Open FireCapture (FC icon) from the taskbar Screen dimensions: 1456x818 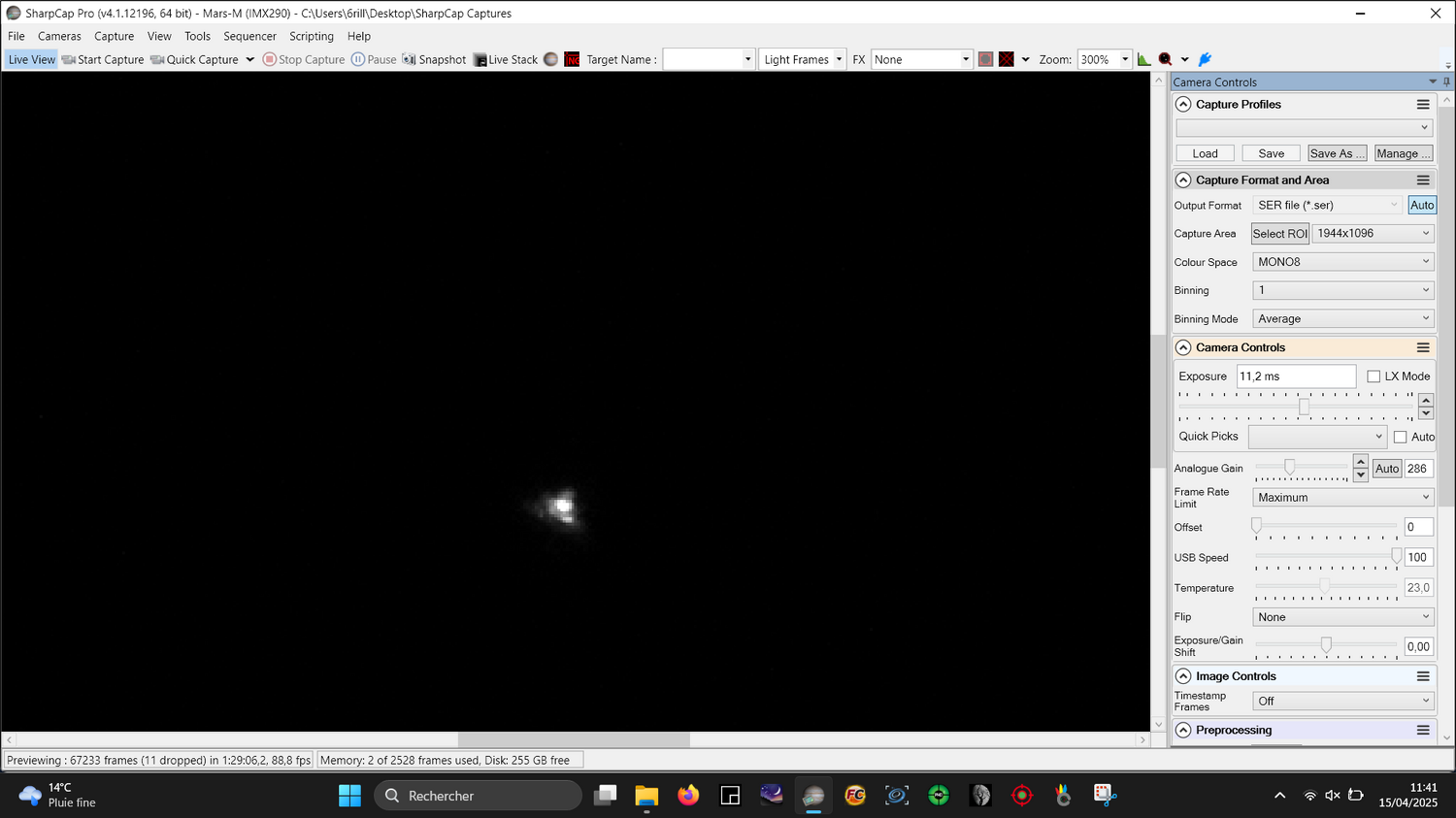click(x=855, y=796)
